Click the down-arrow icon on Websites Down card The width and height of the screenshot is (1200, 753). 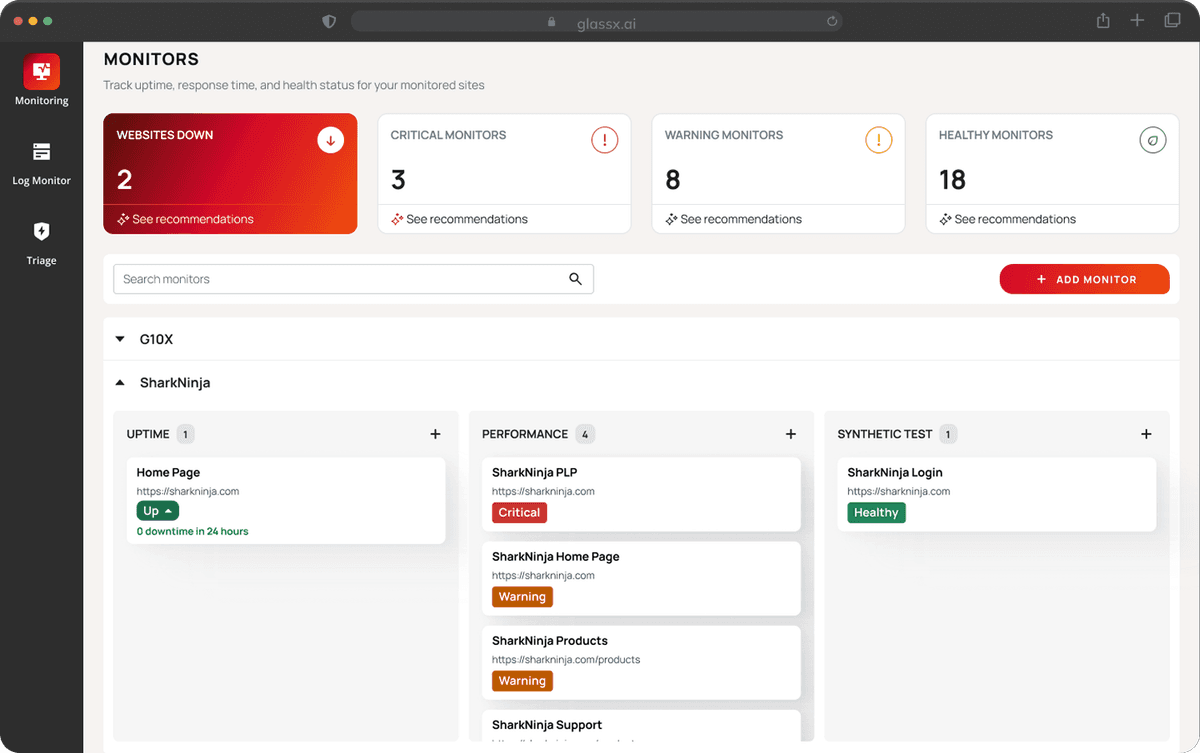[x=330, y=140]
